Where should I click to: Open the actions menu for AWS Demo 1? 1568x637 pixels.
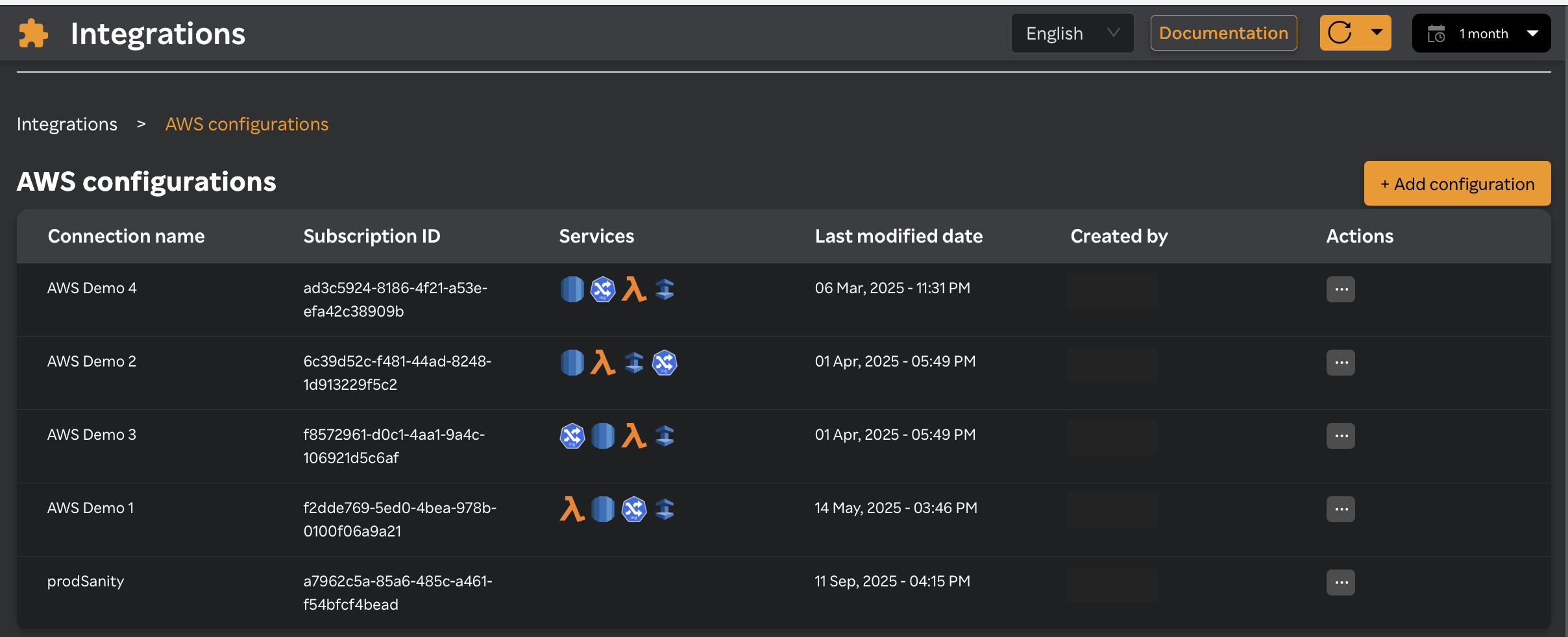coord(1341,509)
